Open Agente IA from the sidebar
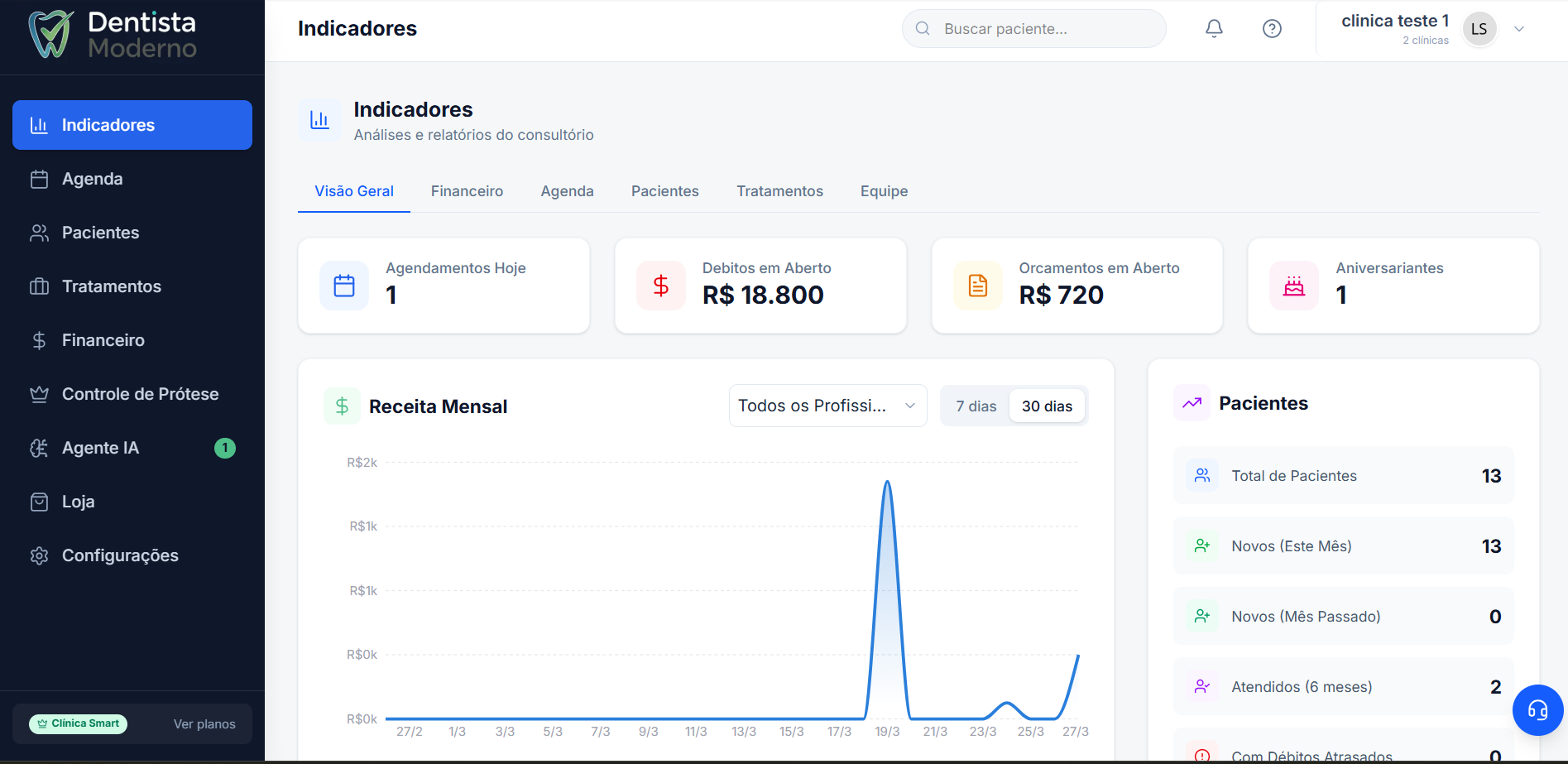 point(100,448)
